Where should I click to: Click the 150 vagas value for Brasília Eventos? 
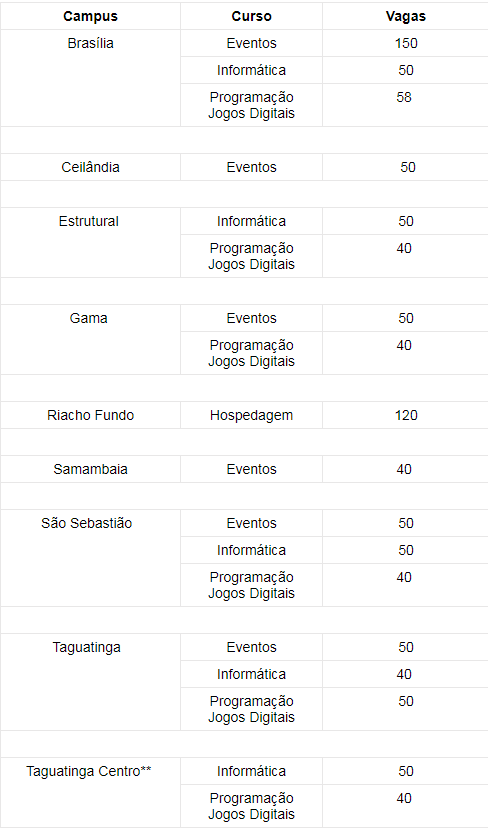pos(406,43)
